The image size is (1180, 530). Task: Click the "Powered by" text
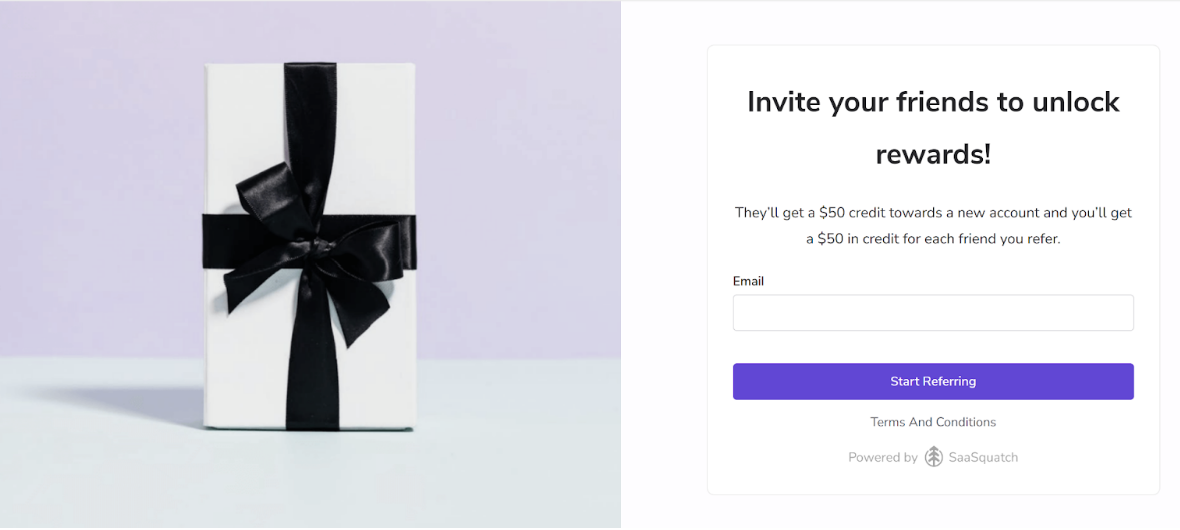(x=882, y=457)
